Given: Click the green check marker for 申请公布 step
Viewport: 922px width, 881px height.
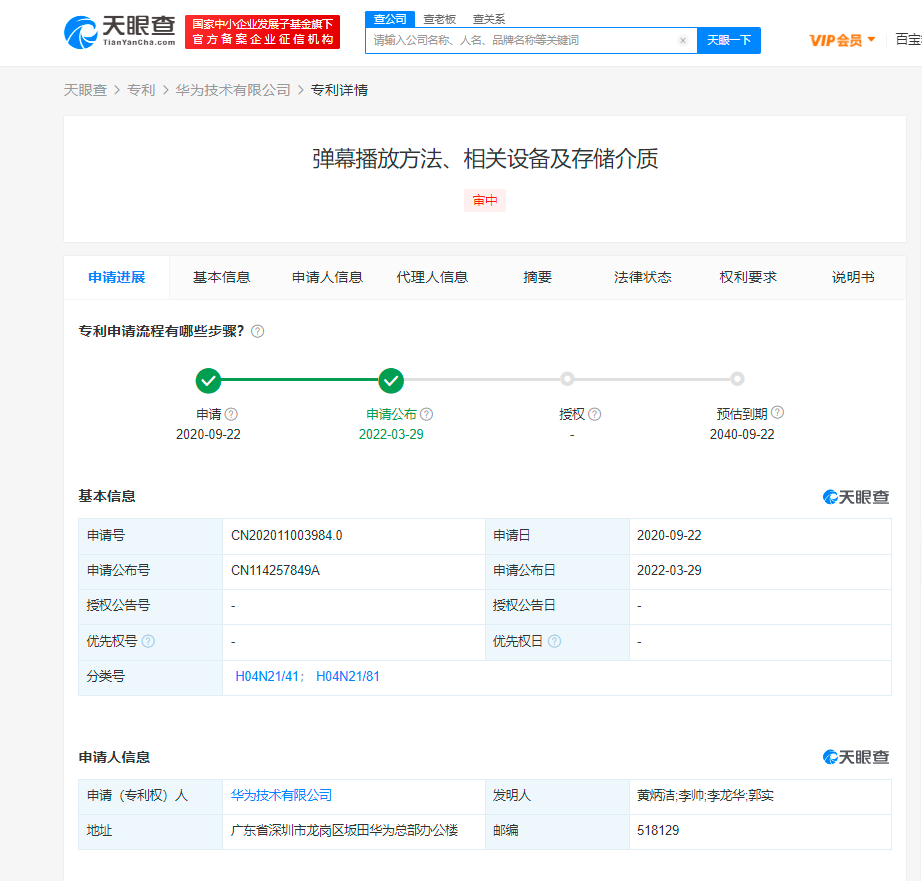Looking at the screenshot, I should point(391,381).
